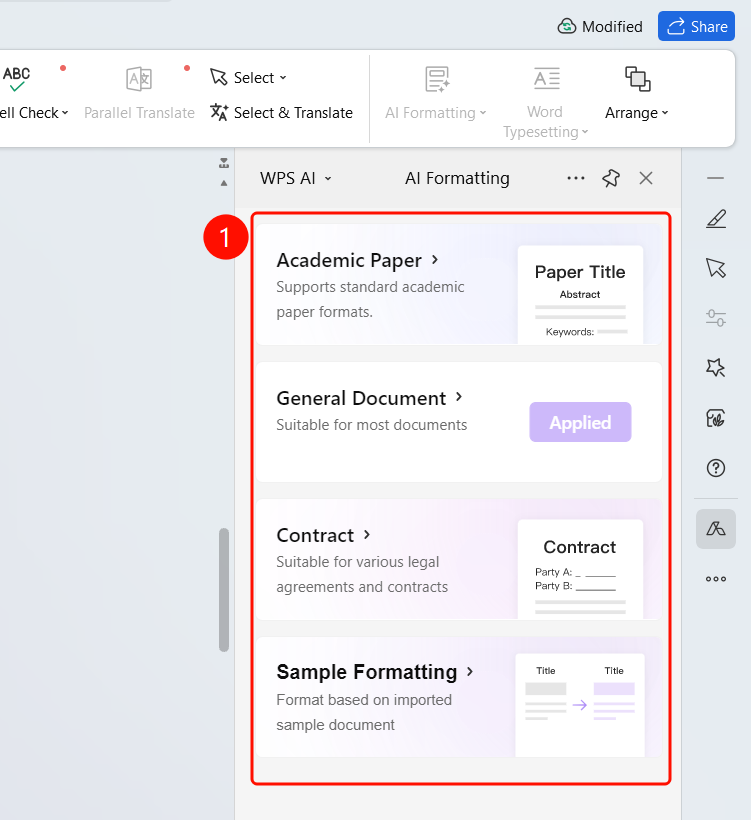Click the minus icon in right sidebar
The width and height of the screenshot is (751, 820).
[x=715, y=178]
